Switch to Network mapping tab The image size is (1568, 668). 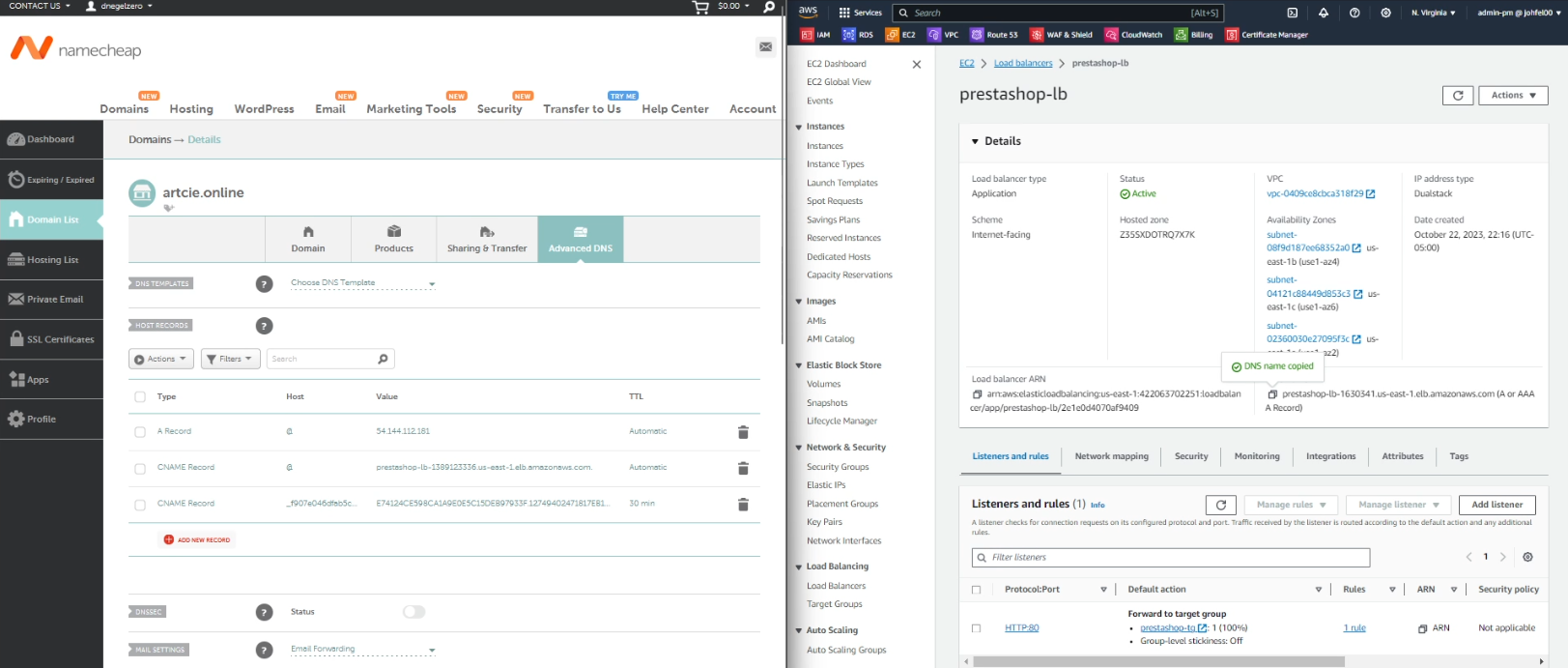pos(1112,456)
